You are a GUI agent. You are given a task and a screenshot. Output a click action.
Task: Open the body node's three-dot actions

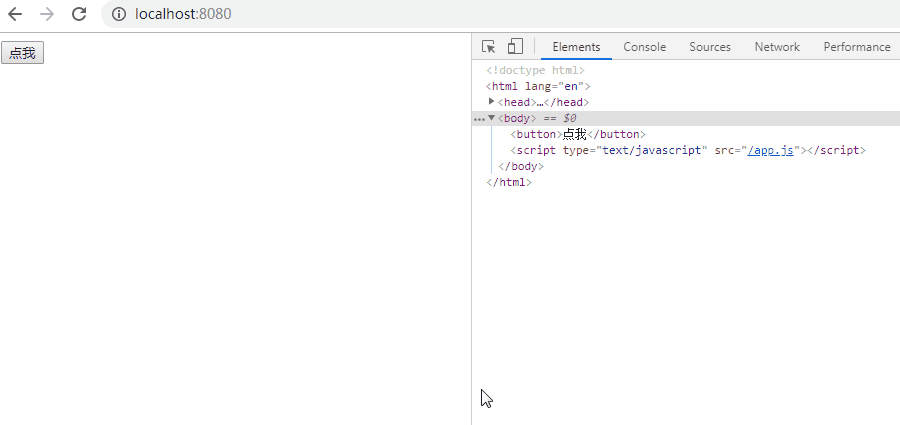tap(479, 119)
